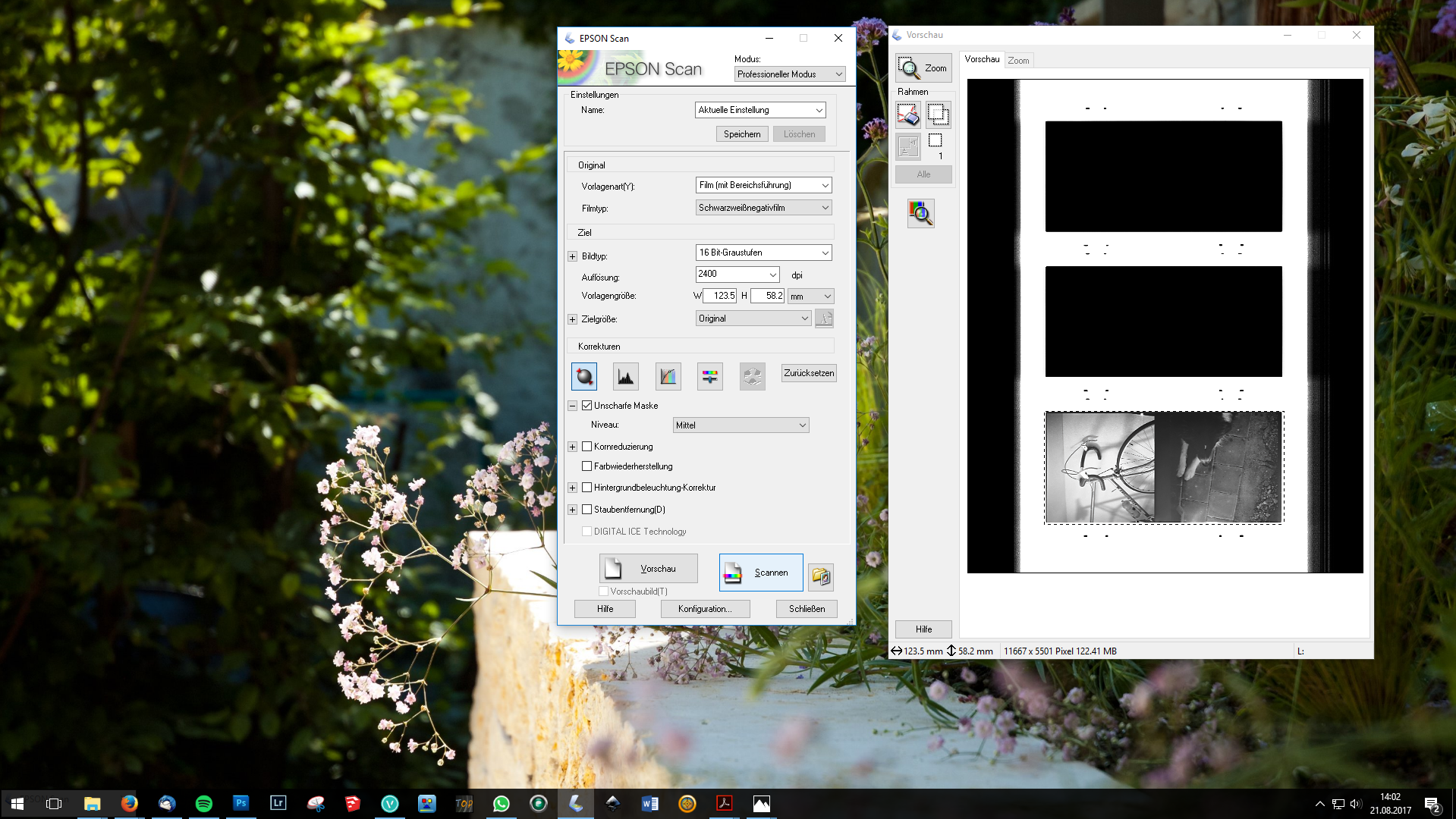The width and height of the screenshot is (1456, 819).
Task: Open the Zielgröße dropdown
Action: point(753,318)
